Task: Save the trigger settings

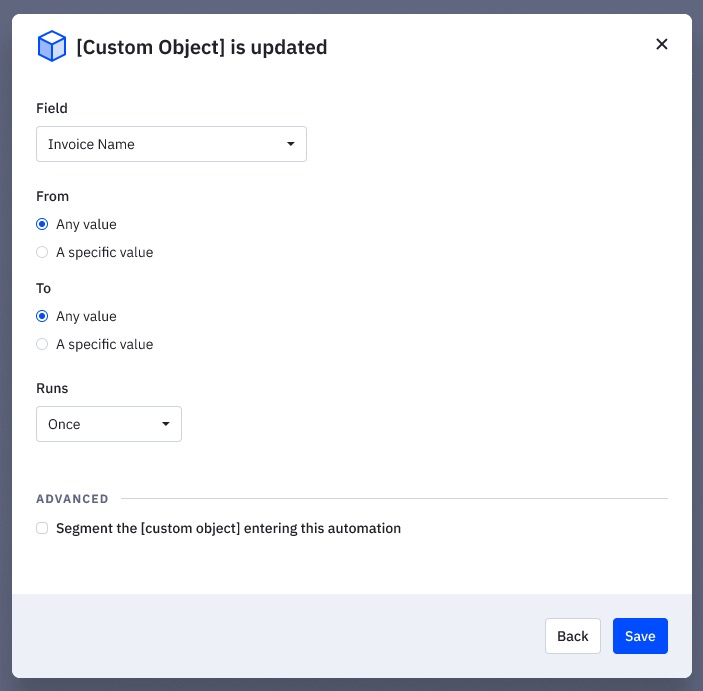Action: click(x=640, y=636)
